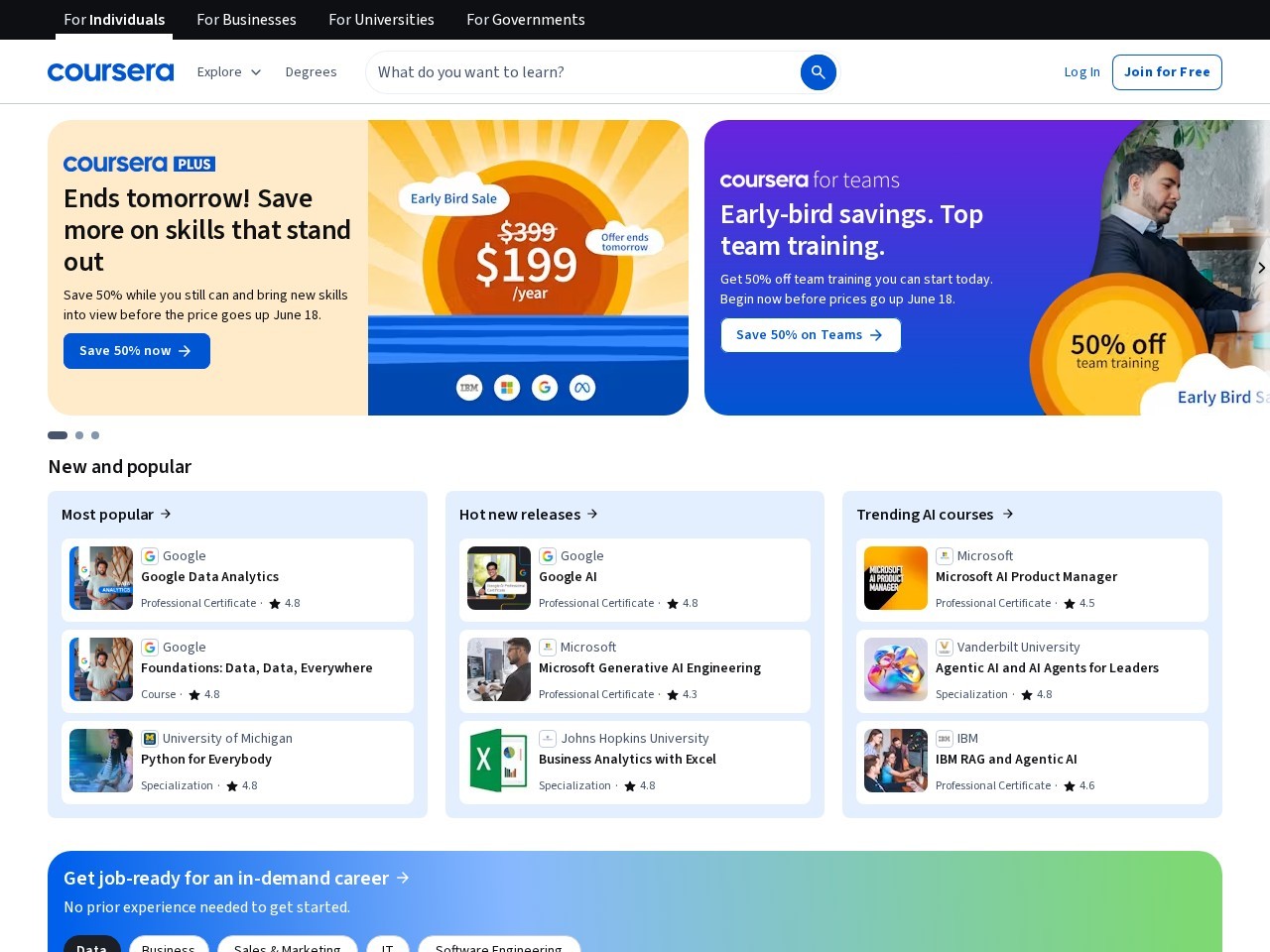
Task: Open Hot new releases section link
Action: tap(529, 514)
